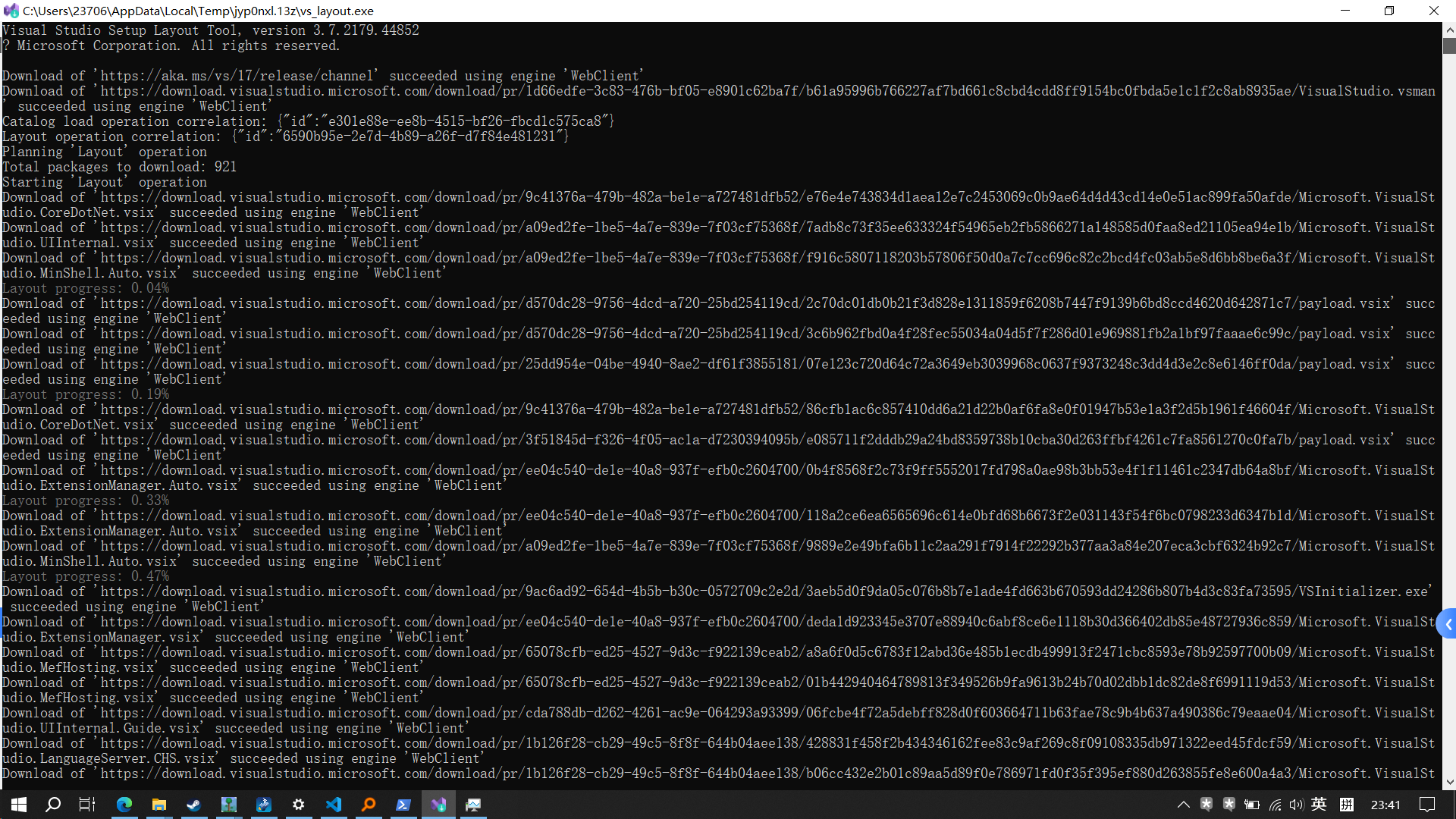Image resolution: width=1456 pixels, height=819 pixels.
Task: Click the Visual Studio Installer taskbar icon
Action: tap(438, 805)
